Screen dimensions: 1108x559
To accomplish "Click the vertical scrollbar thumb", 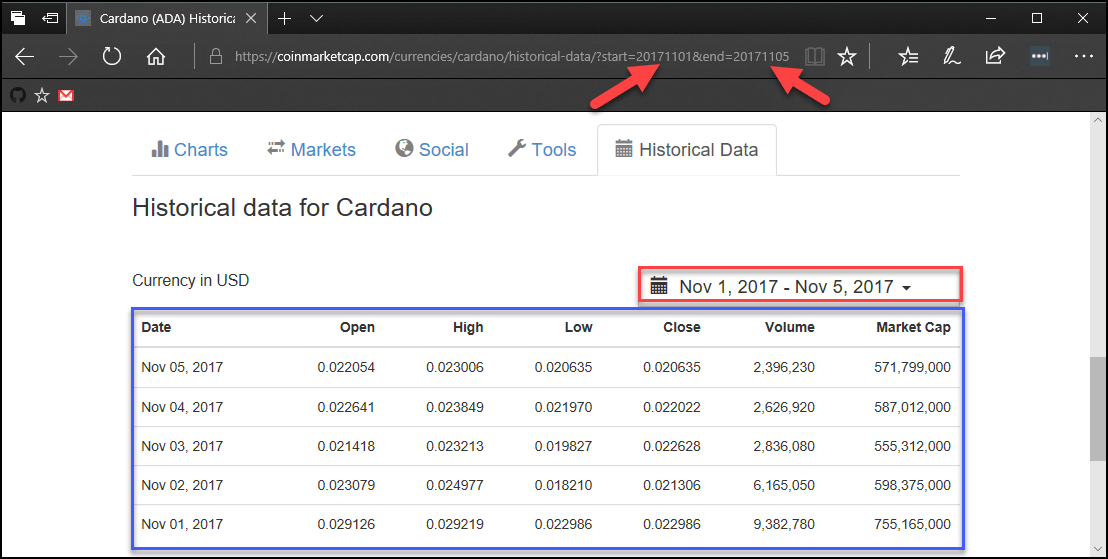I will [1097, 409].
